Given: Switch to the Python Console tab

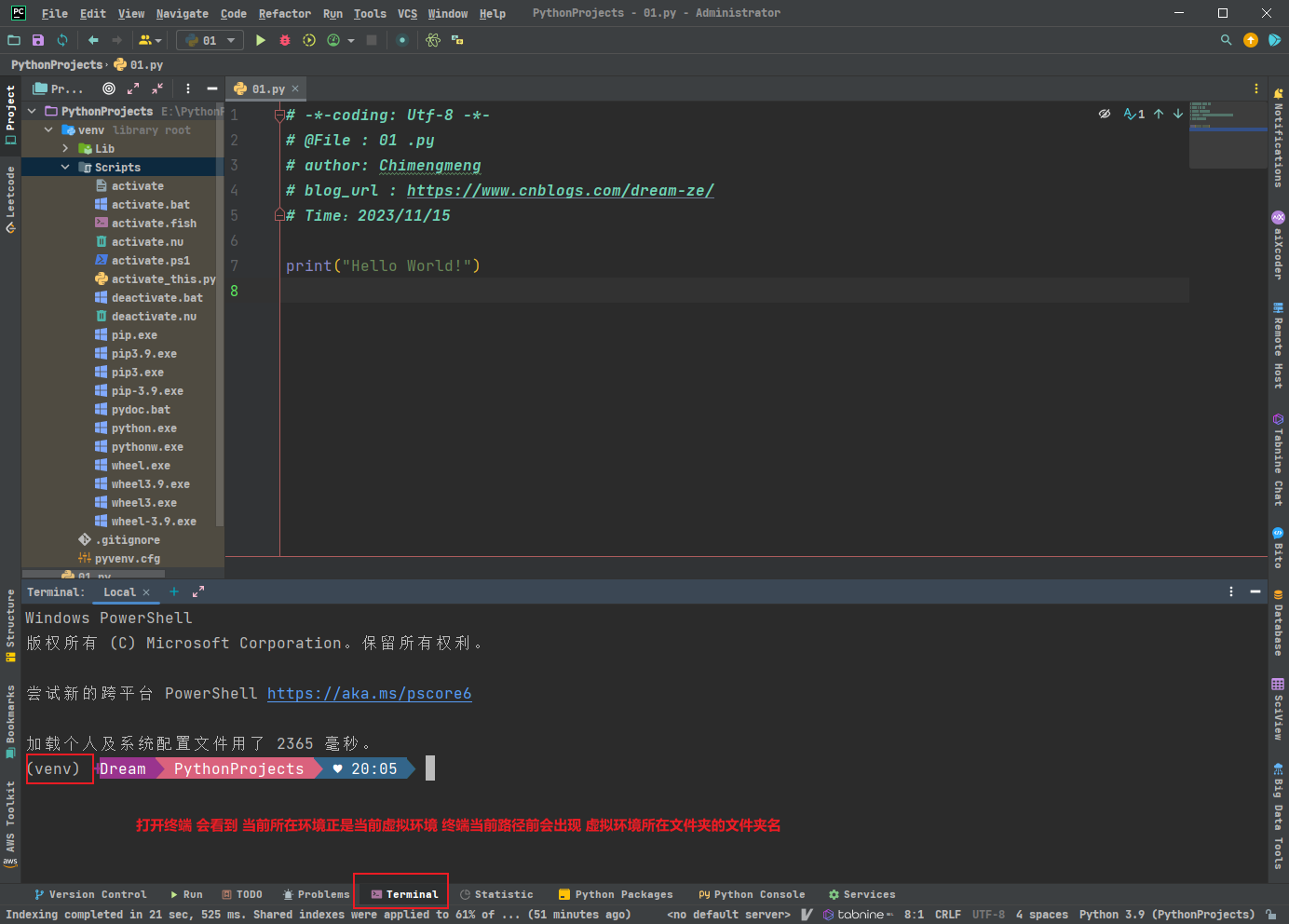Looking at the screenshot, I should tap(752, 894).
